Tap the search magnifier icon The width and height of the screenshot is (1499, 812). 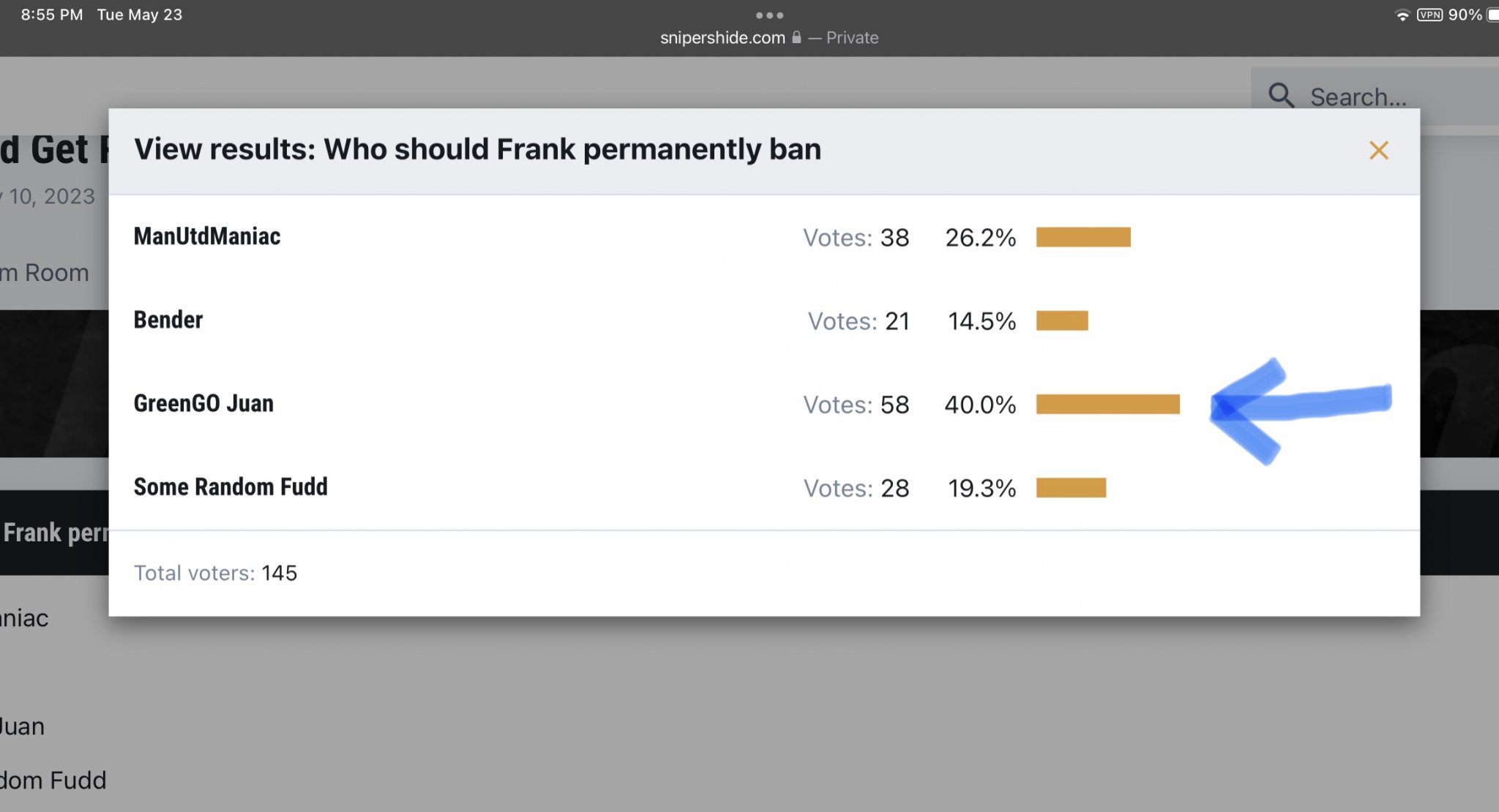(x=1281, y=96)
